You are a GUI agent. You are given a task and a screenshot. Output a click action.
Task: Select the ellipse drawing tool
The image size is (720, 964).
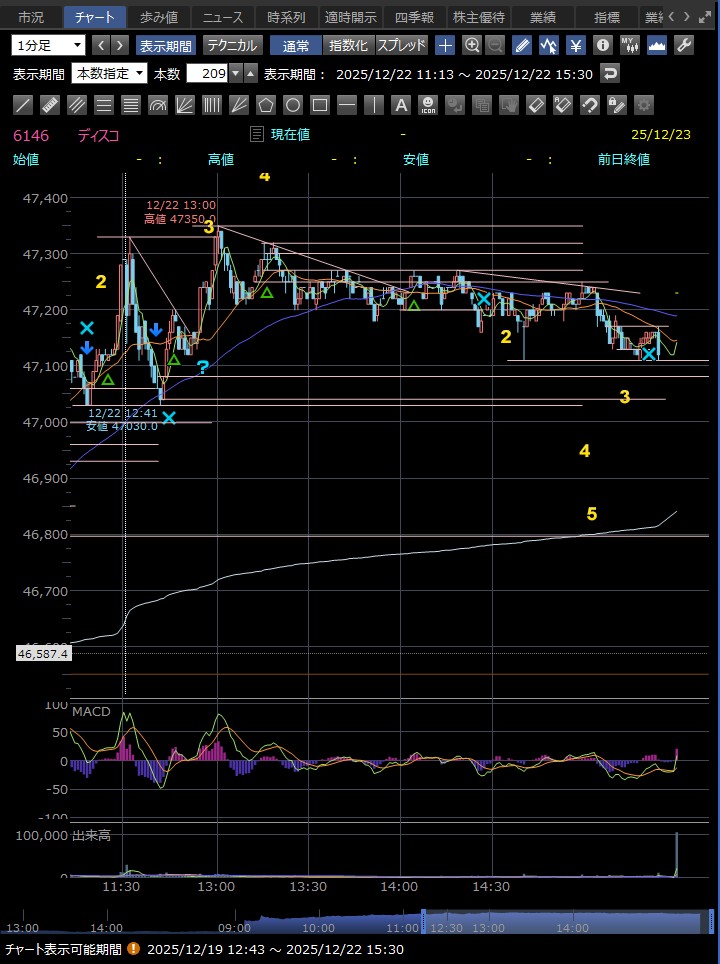(293, 105)
